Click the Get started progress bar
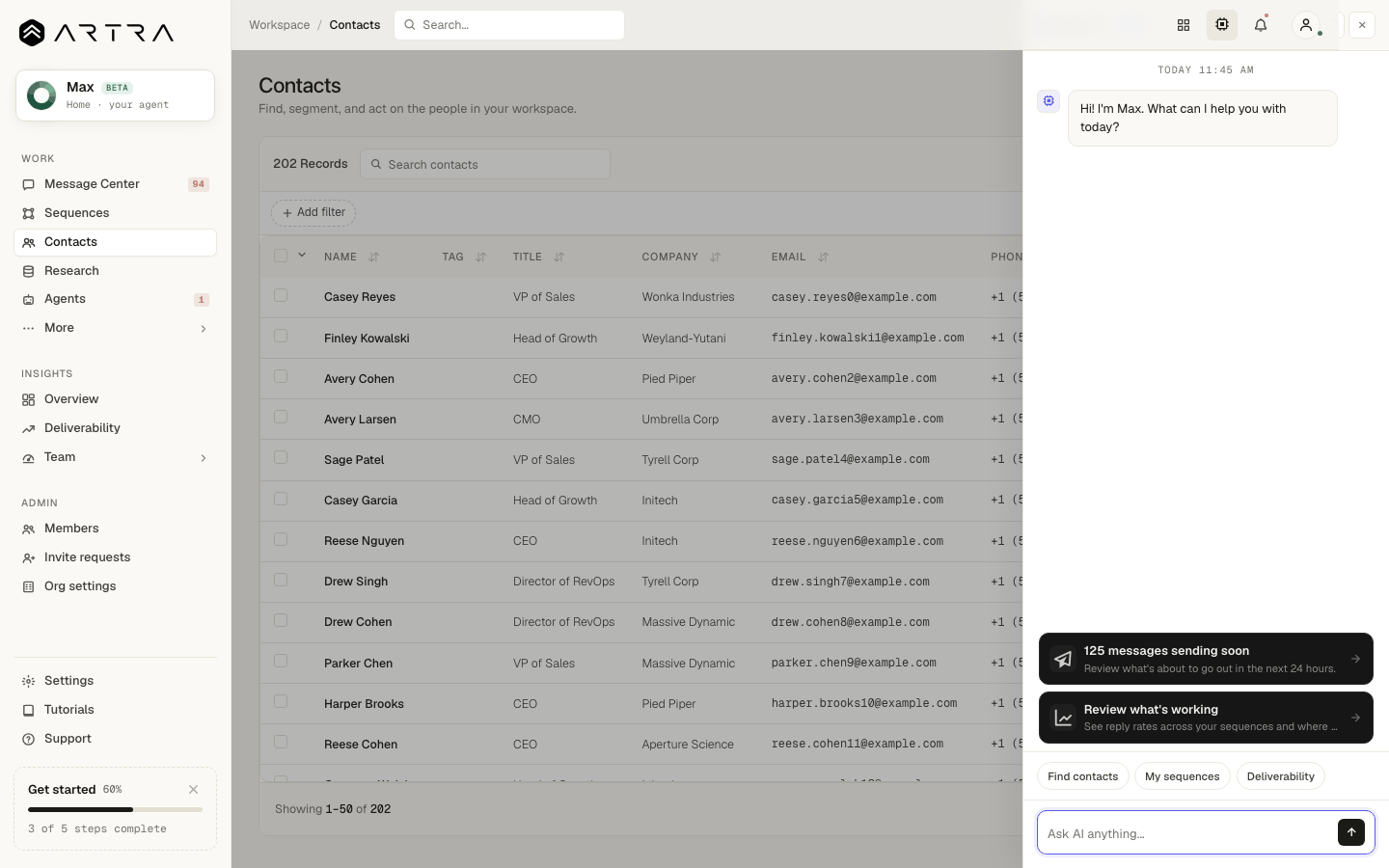 [115, 809]
